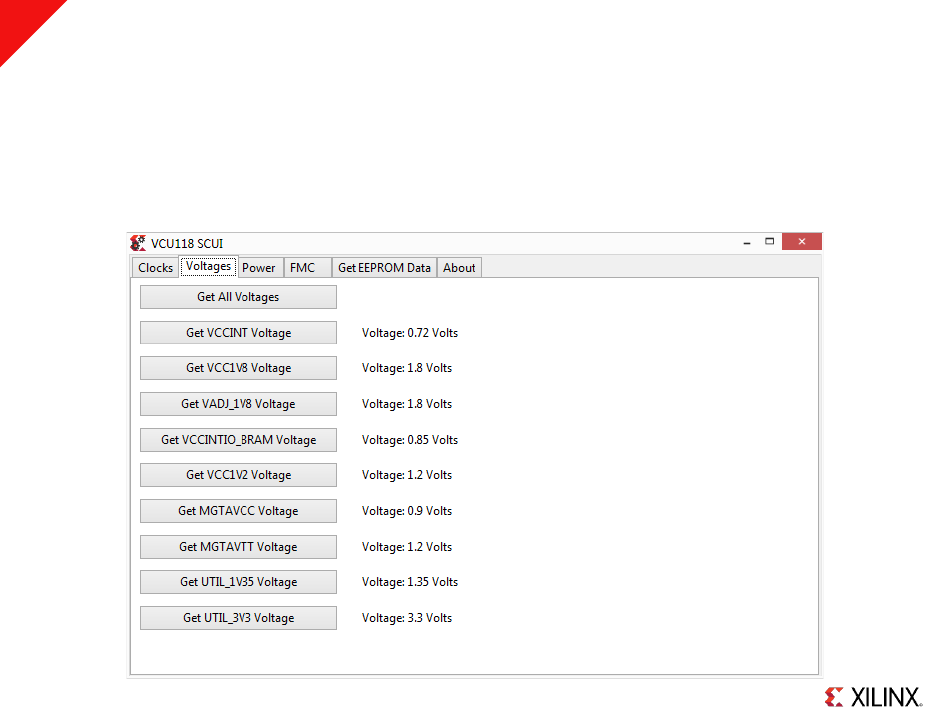The width and height of the screenshot is (950, 713).
Task: Select the 'Voltage: 3.3 Volts' reading
Action: [407, 618]
